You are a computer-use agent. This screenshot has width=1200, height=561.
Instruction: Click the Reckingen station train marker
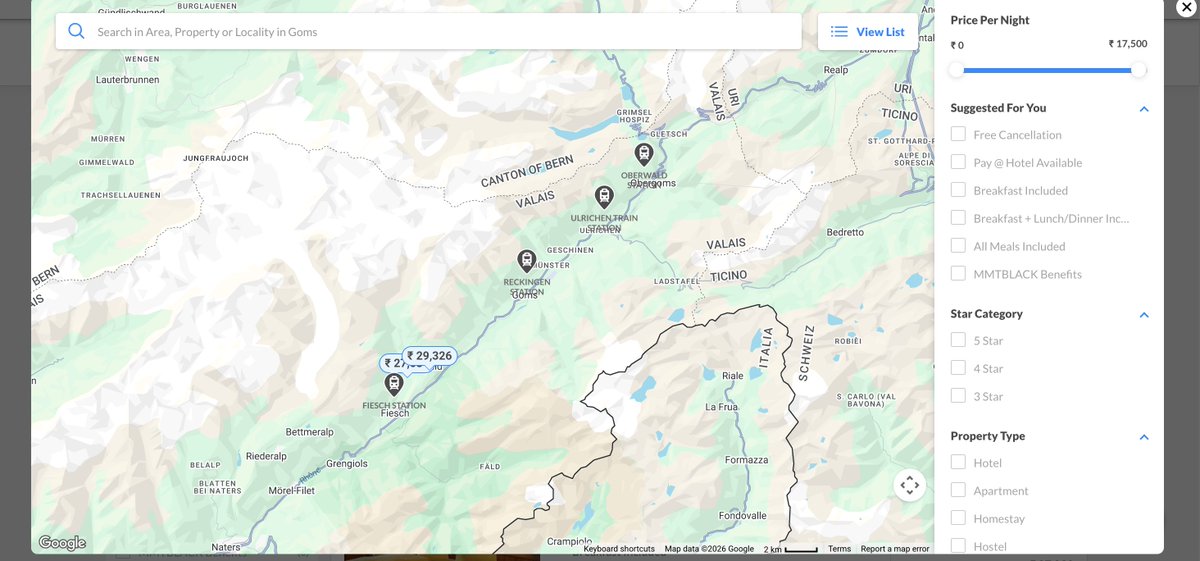(x=526, y=261)
